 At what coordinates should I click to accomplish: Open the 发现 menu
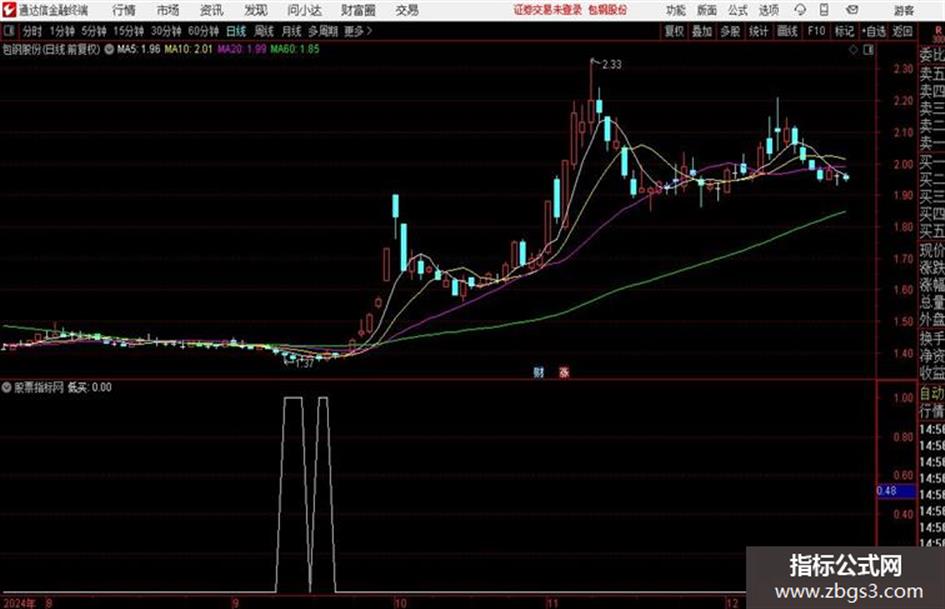coord(256,10)
